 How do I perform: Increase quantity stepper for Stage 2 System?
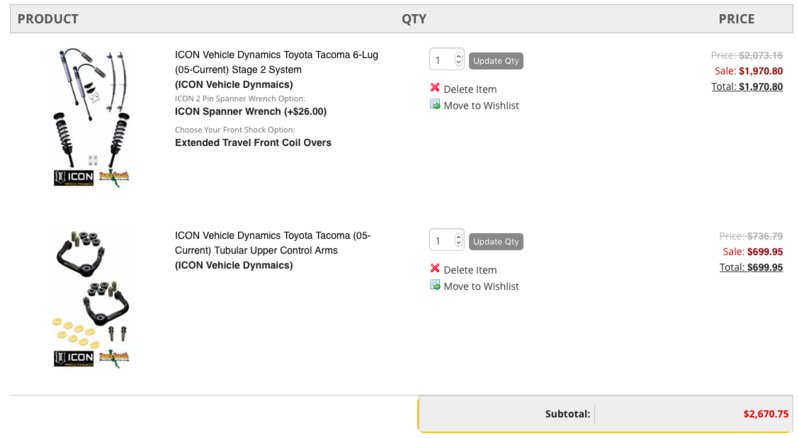pos(458,57)
